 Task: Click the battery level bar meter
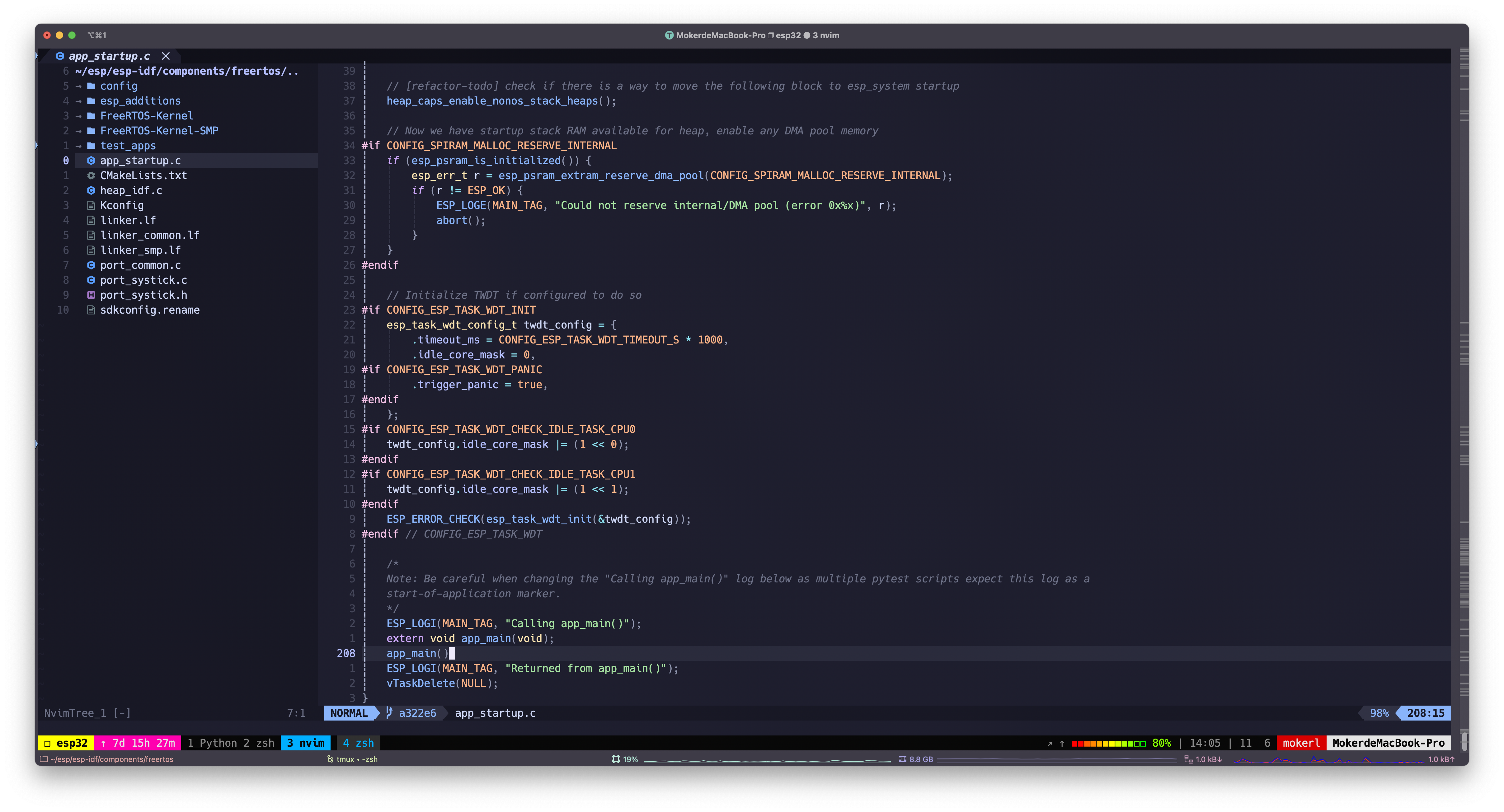point(1108,743)
